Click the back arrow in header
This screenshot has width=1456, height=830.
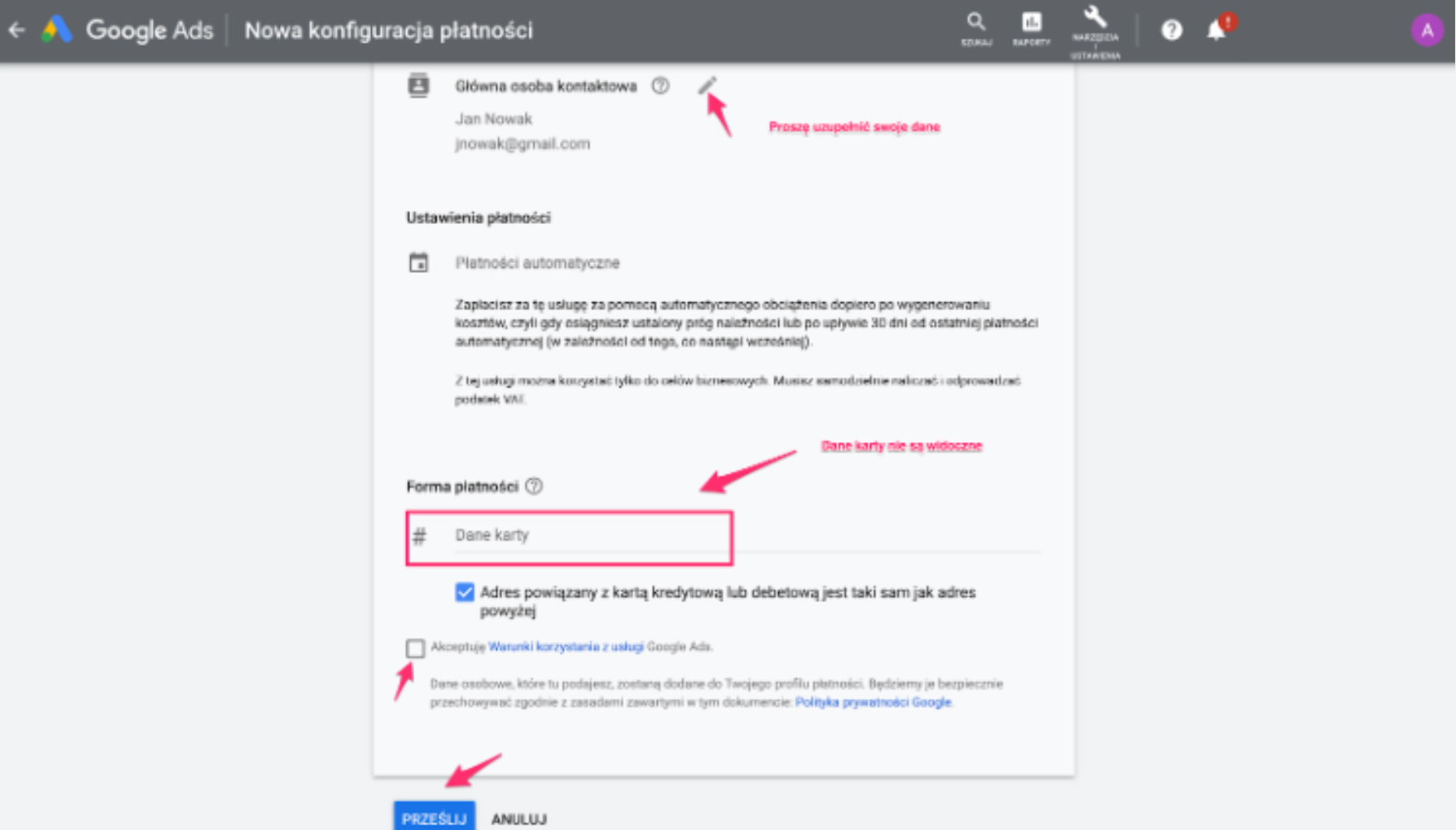[x=17, y=30]
